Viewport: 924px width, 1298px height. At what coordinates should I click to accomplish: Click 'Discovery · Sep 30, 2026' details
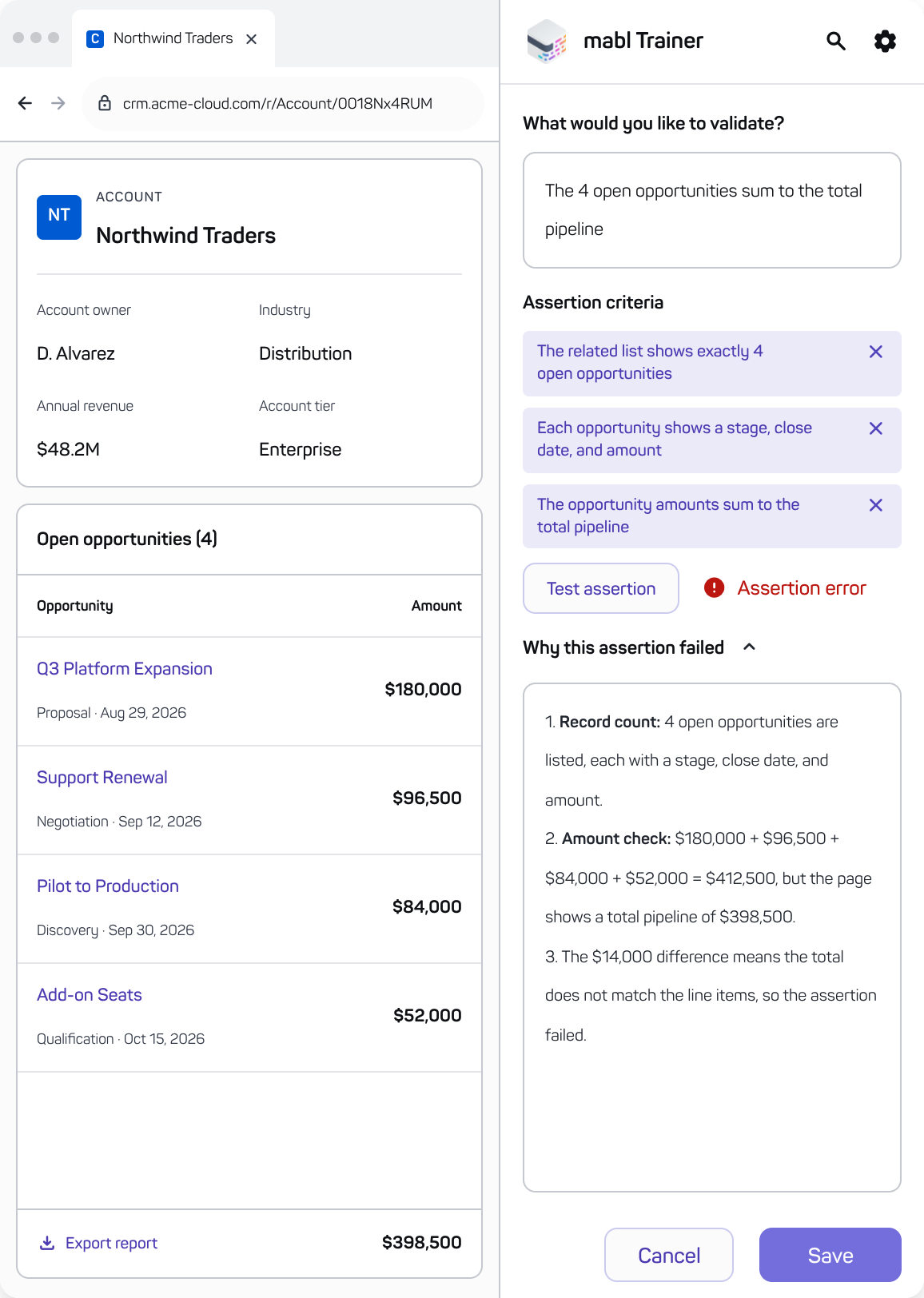[116, 930]
